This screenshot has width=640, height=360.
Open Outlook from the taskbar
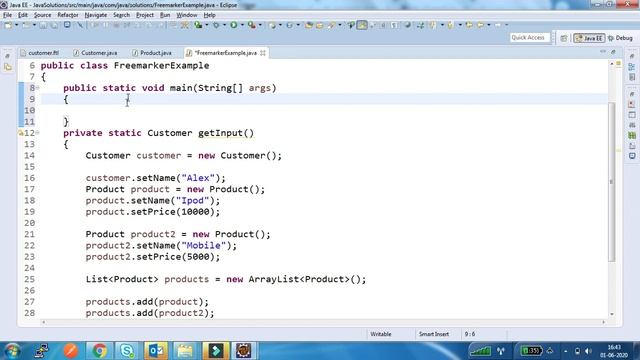point(156,351)
